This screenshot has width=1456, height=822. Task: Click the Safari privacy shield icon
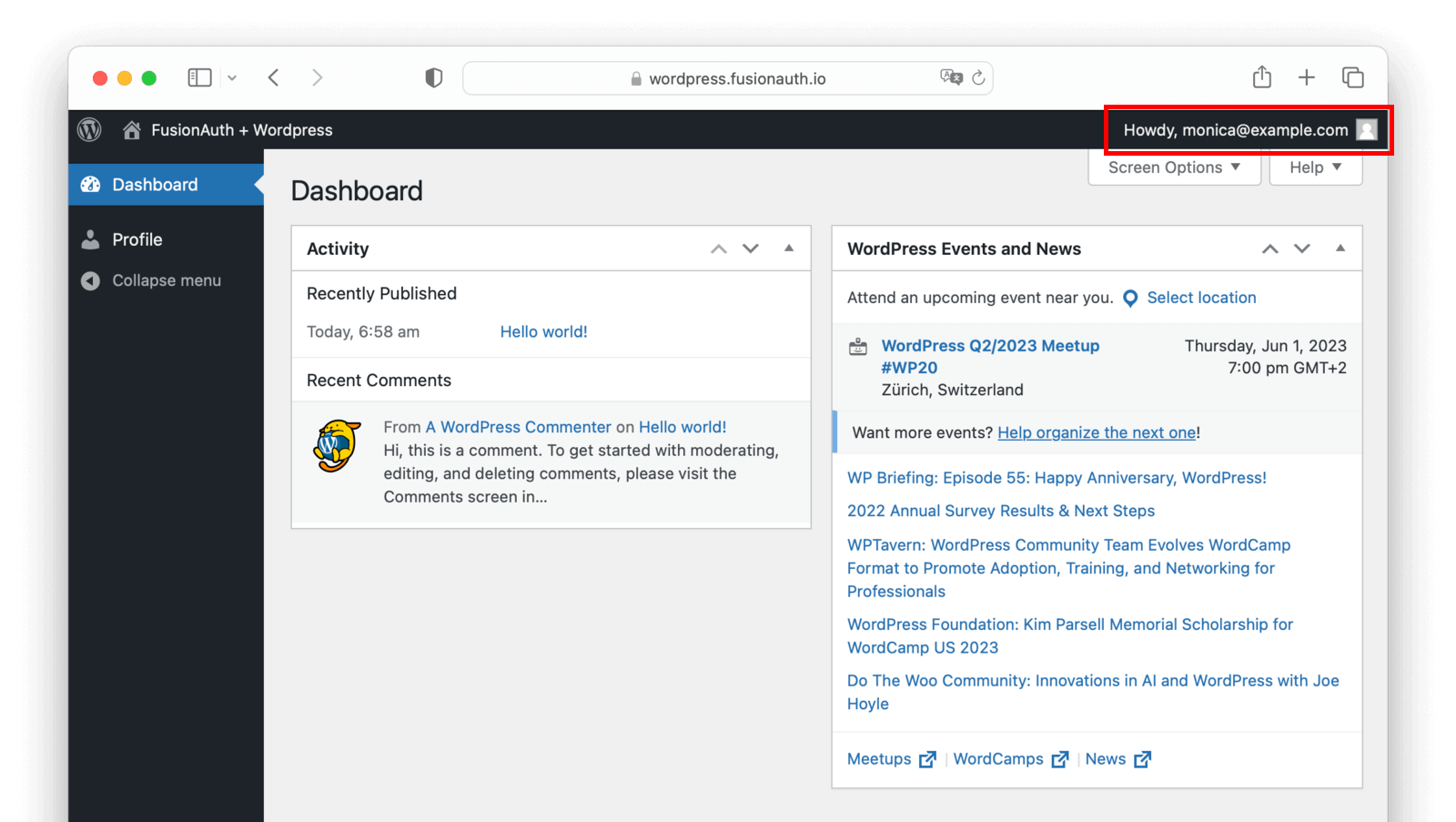coord(434,78)
